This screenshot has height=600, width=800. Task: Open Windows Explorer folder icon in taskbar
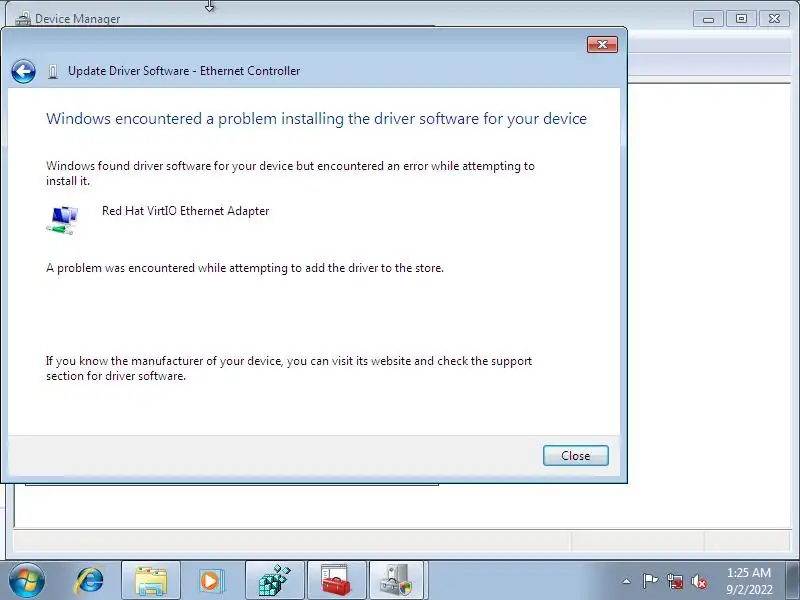pyautogui.click(x=151, y=581)
